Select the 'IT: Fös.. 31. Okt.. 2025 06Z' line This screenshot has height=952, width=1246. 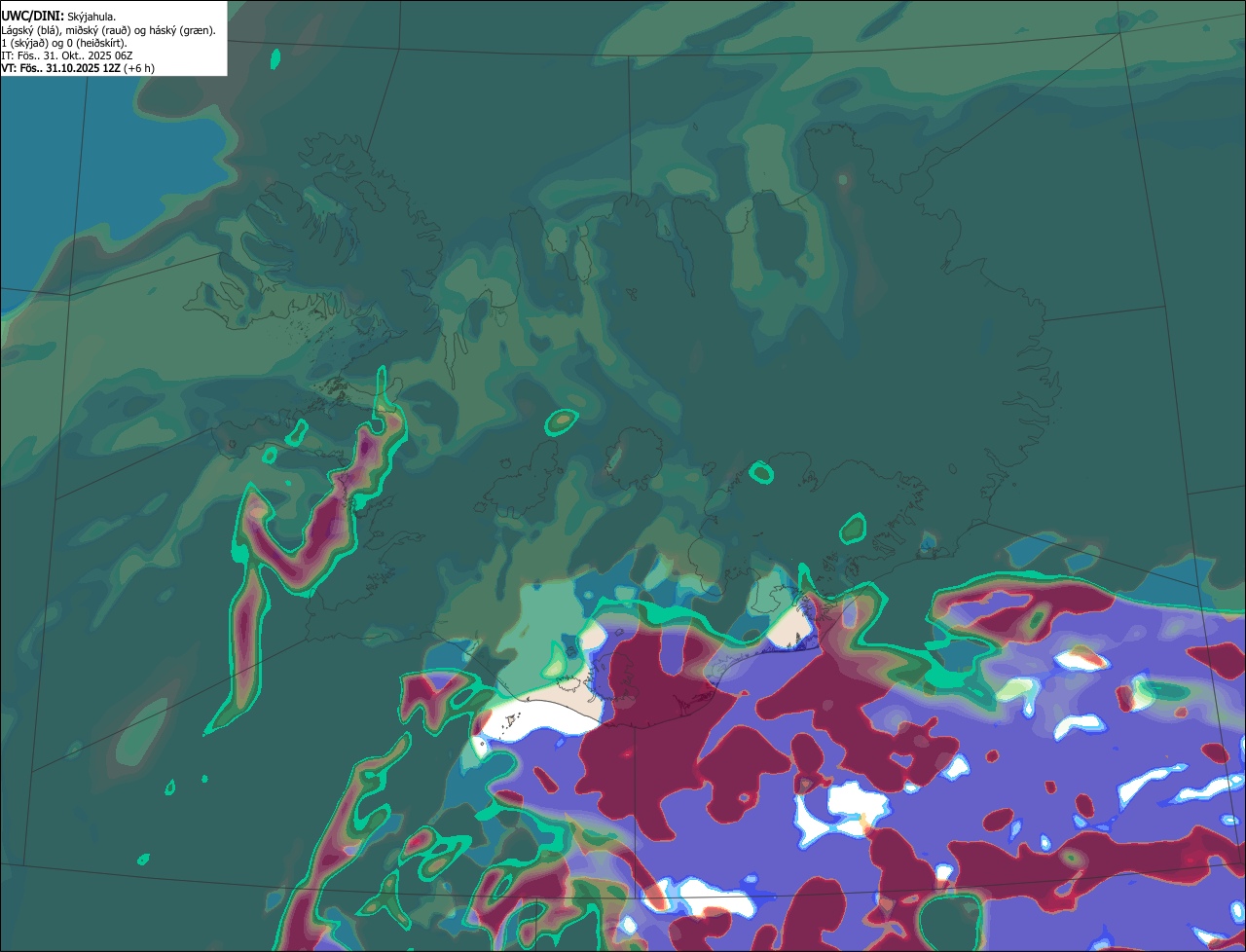(67, 55)
